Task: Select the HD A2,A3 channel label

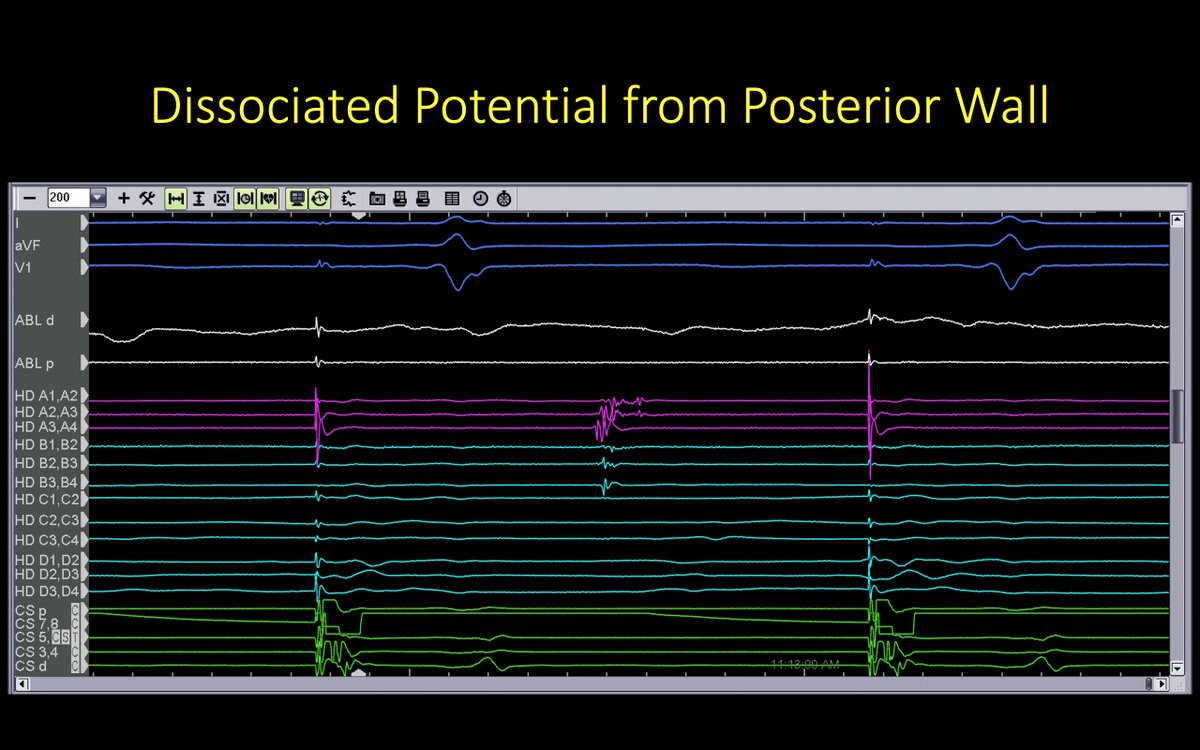Action: coord(46,412)
